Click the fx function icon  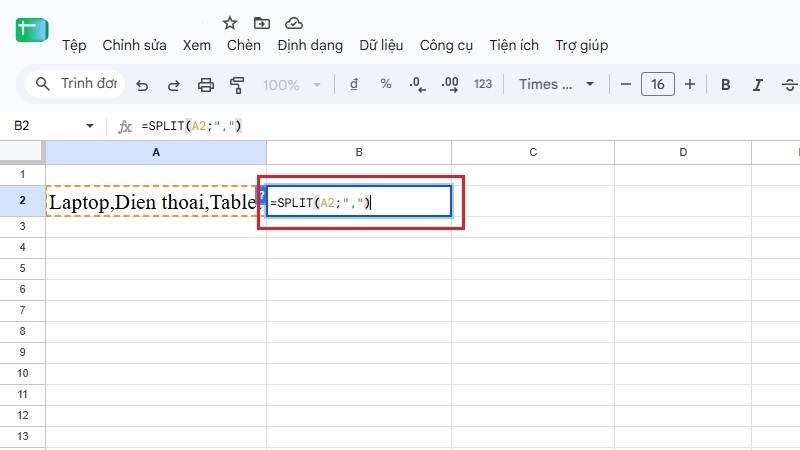click(125, 126)
